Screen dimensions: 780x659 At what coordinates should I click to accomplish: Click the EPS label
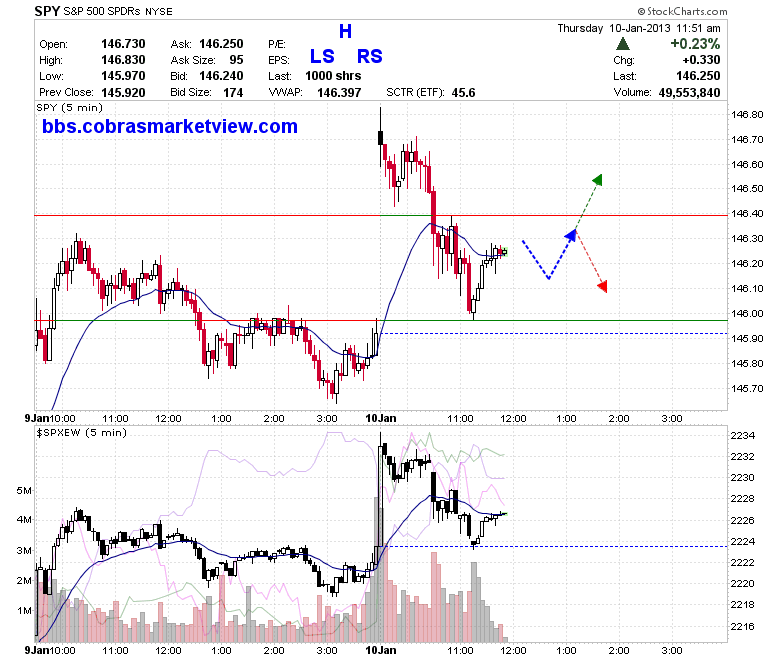click(x=279, y=60)
